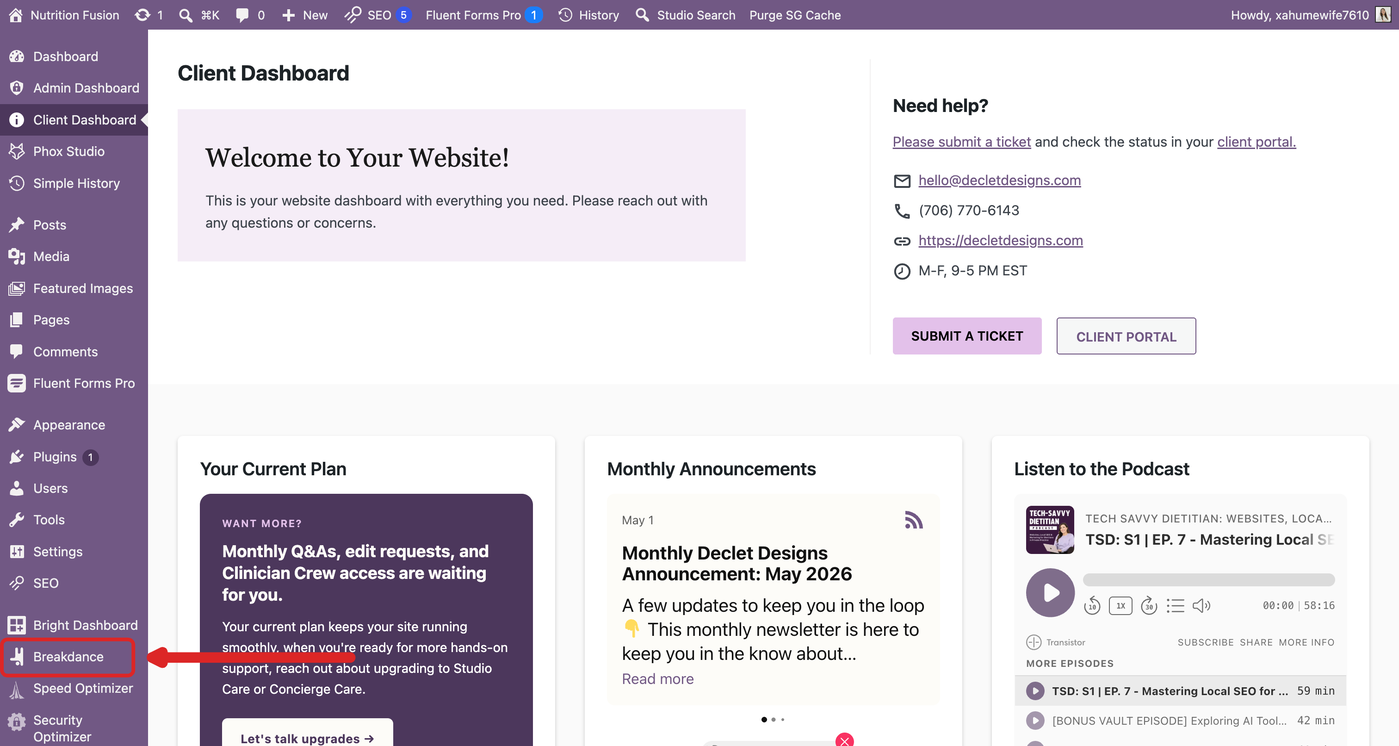The width and height of the screenshot is (1399, 746).
Task: Play the podcast with the large play button
Action: (x=1050, y=593)
